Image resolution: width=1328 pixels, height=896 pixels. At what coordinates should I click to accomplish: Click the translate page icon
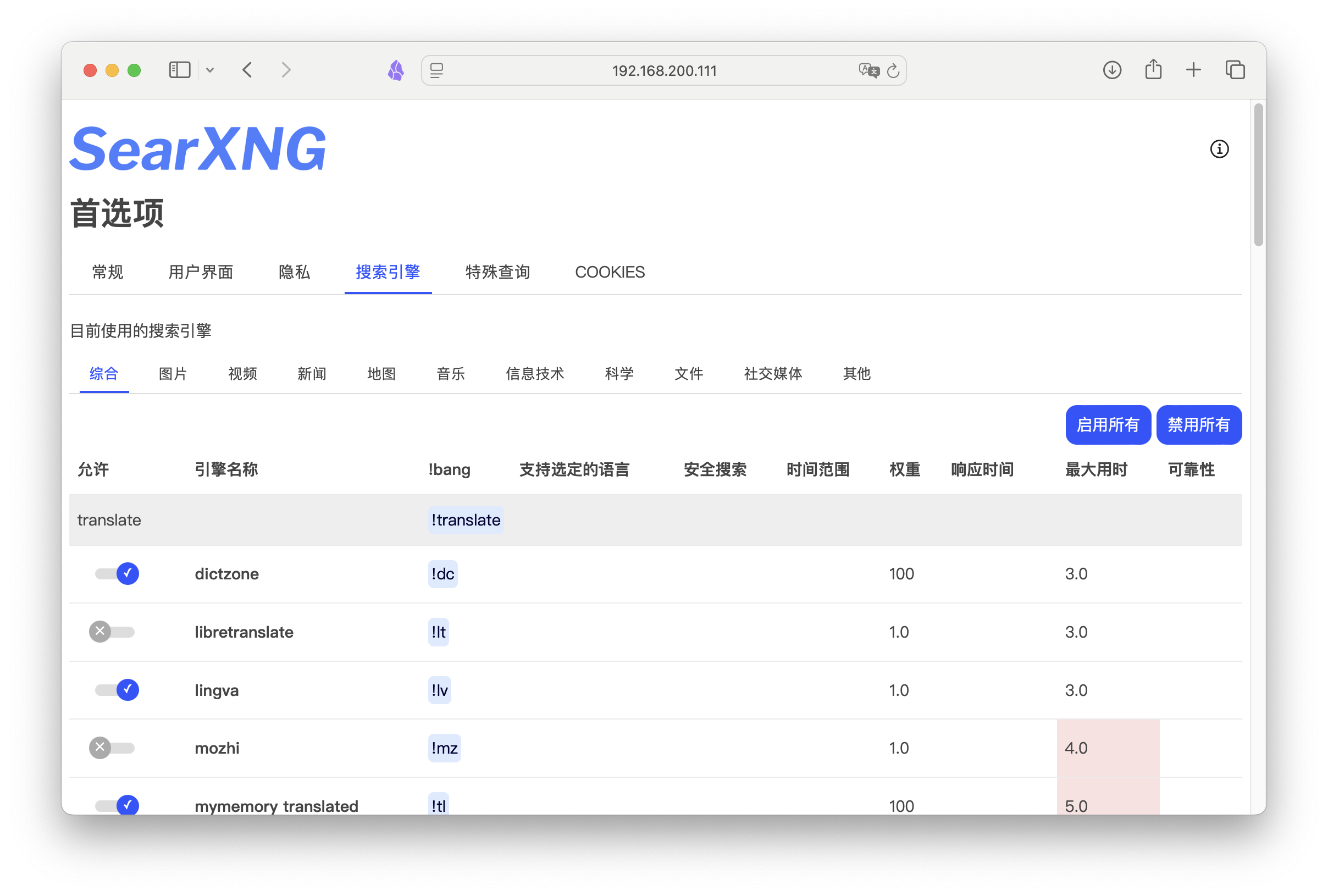pyautogui.click(x=868, y=70)
